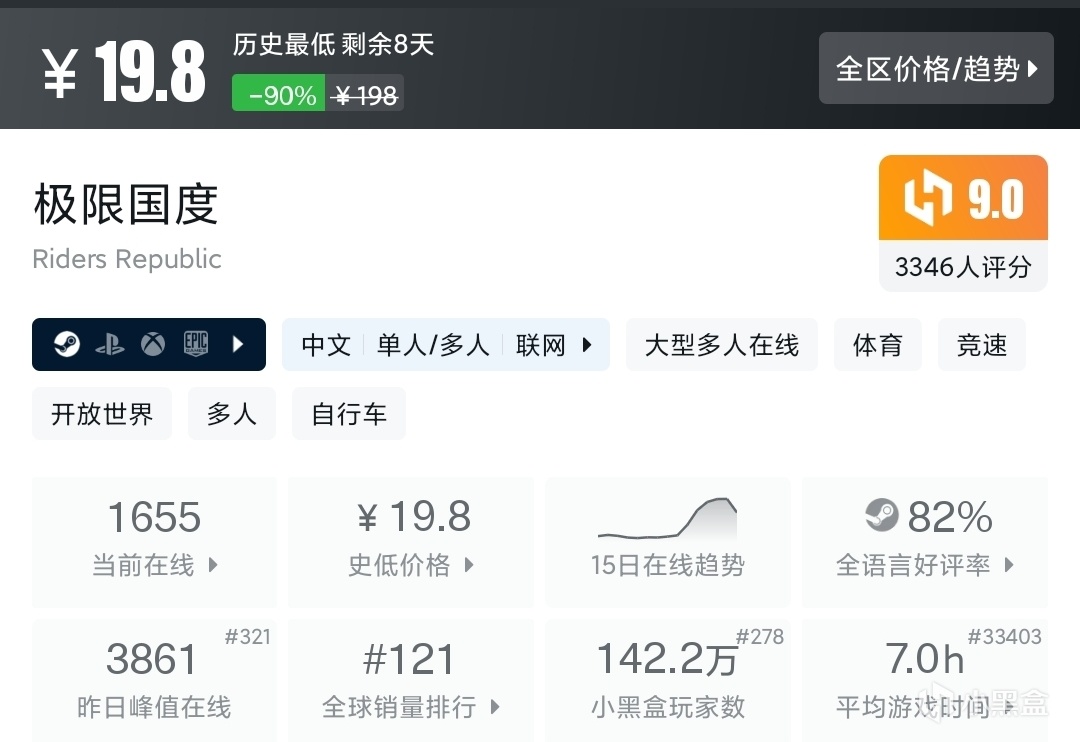Tap the -90% discount badge
The height and width of the screenshot is (742, 1080).
pos(279,95)
